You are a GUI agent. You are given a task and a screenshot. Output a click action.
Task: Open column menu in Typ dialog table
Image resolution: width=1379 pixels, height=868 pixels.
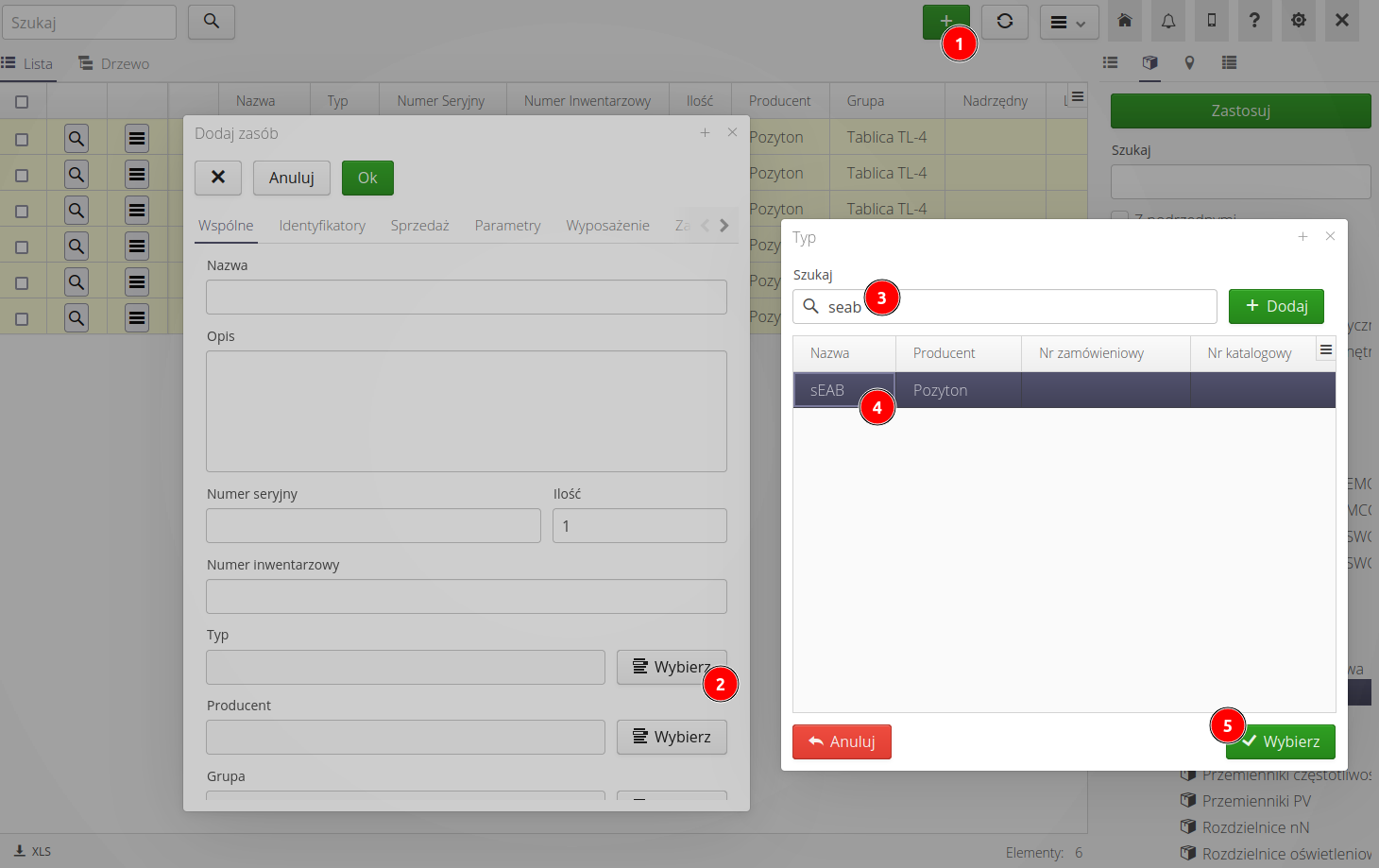tap(1325, 350)
